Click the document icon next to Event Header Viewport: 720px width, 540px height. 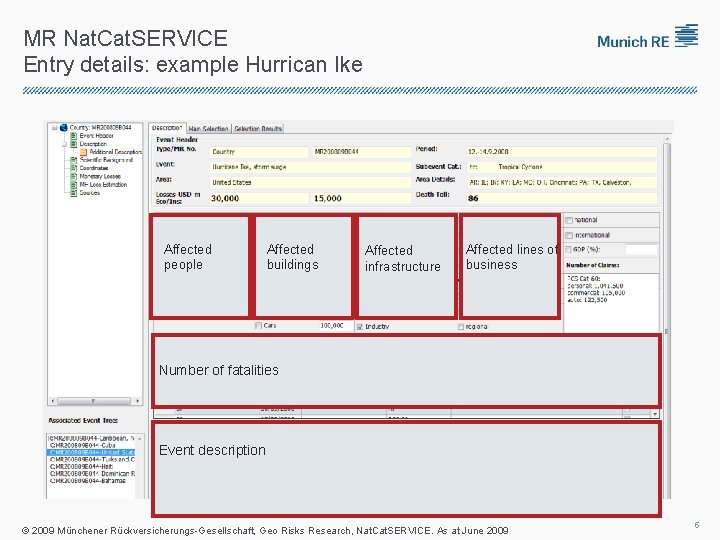[73, 136]
